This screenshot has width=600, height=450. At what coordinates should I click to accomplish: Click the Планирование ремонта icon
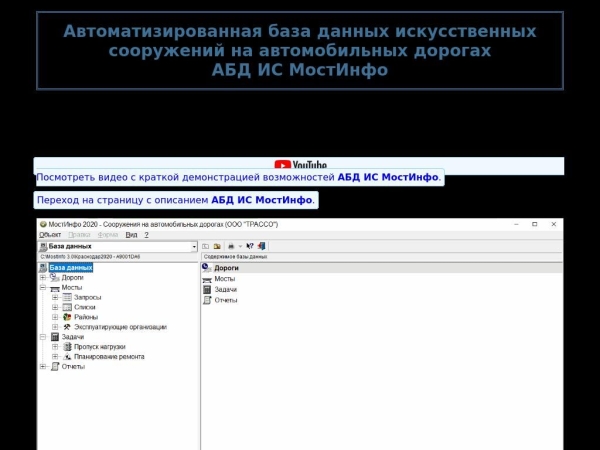coord(67,357)
